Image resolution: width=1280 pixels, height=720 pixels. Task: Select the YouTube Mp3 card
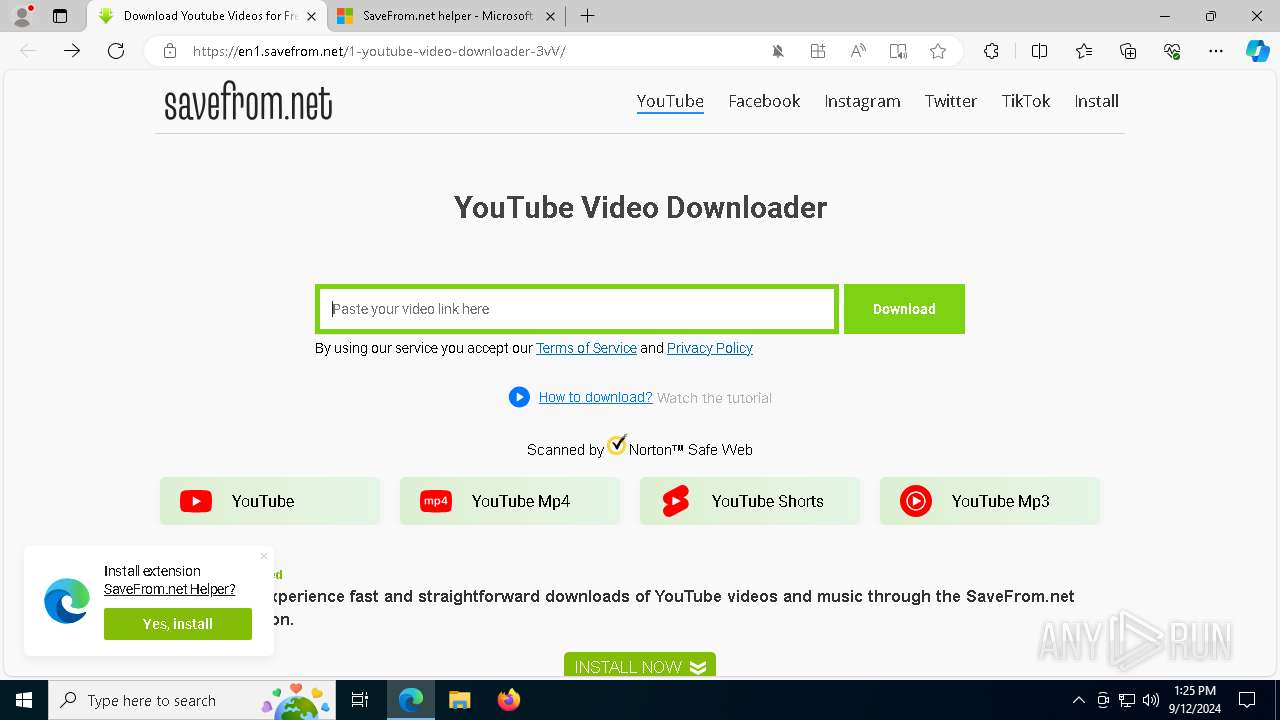click(x=990, y=501)
